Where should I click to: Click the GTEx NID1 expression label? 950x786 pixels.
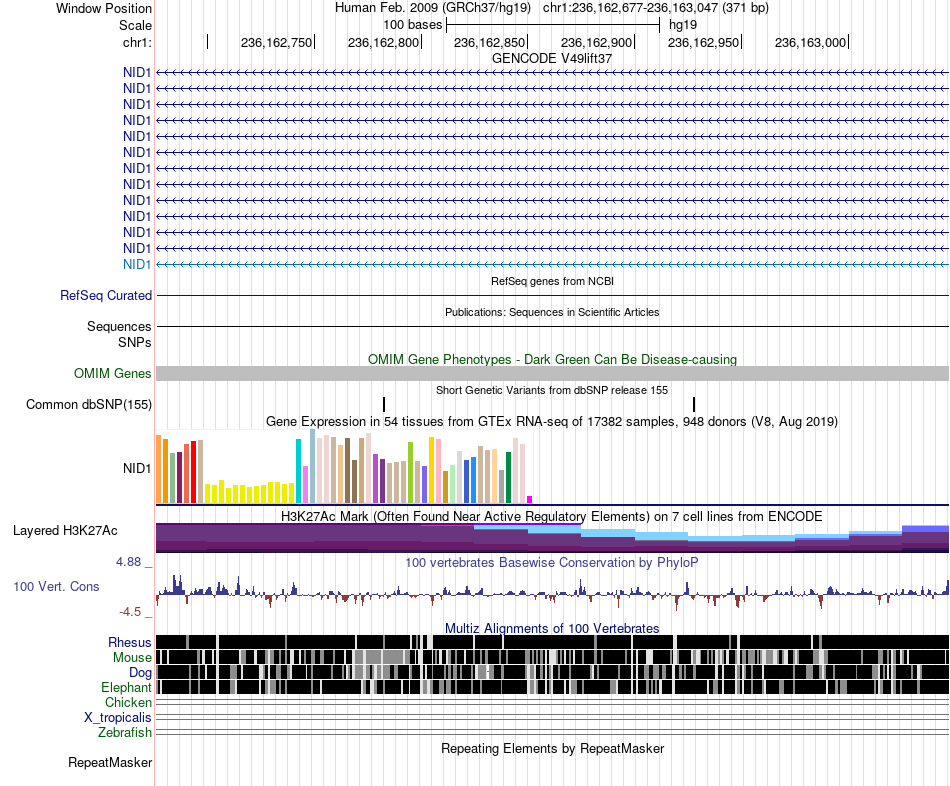coord(137,468)
